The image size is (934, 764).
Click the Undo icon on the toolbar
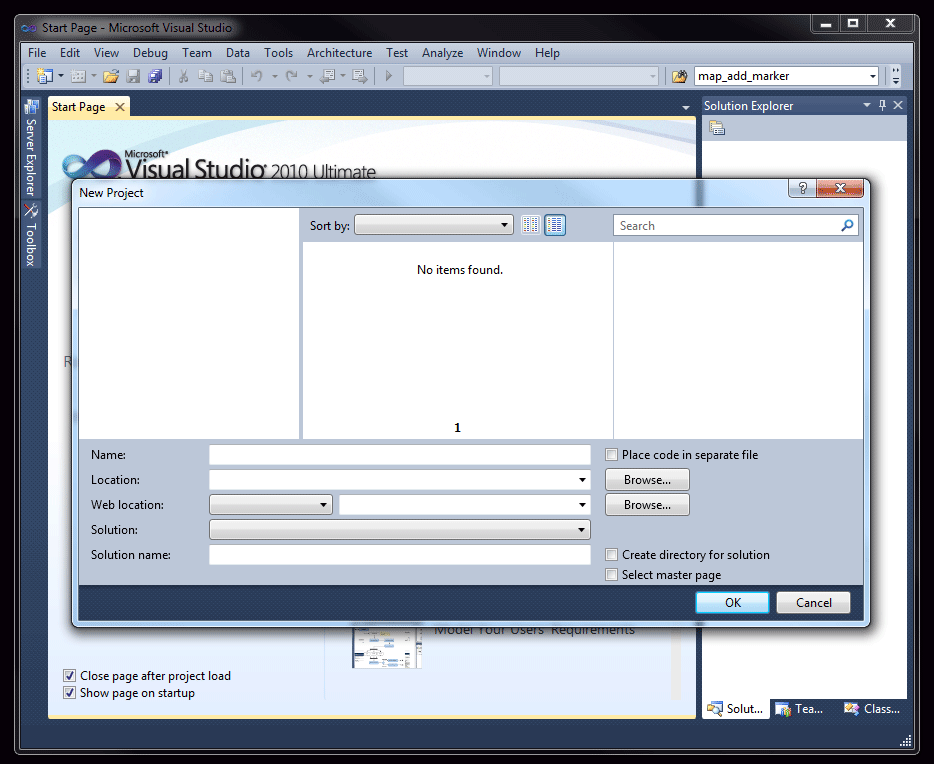(257, 76)
